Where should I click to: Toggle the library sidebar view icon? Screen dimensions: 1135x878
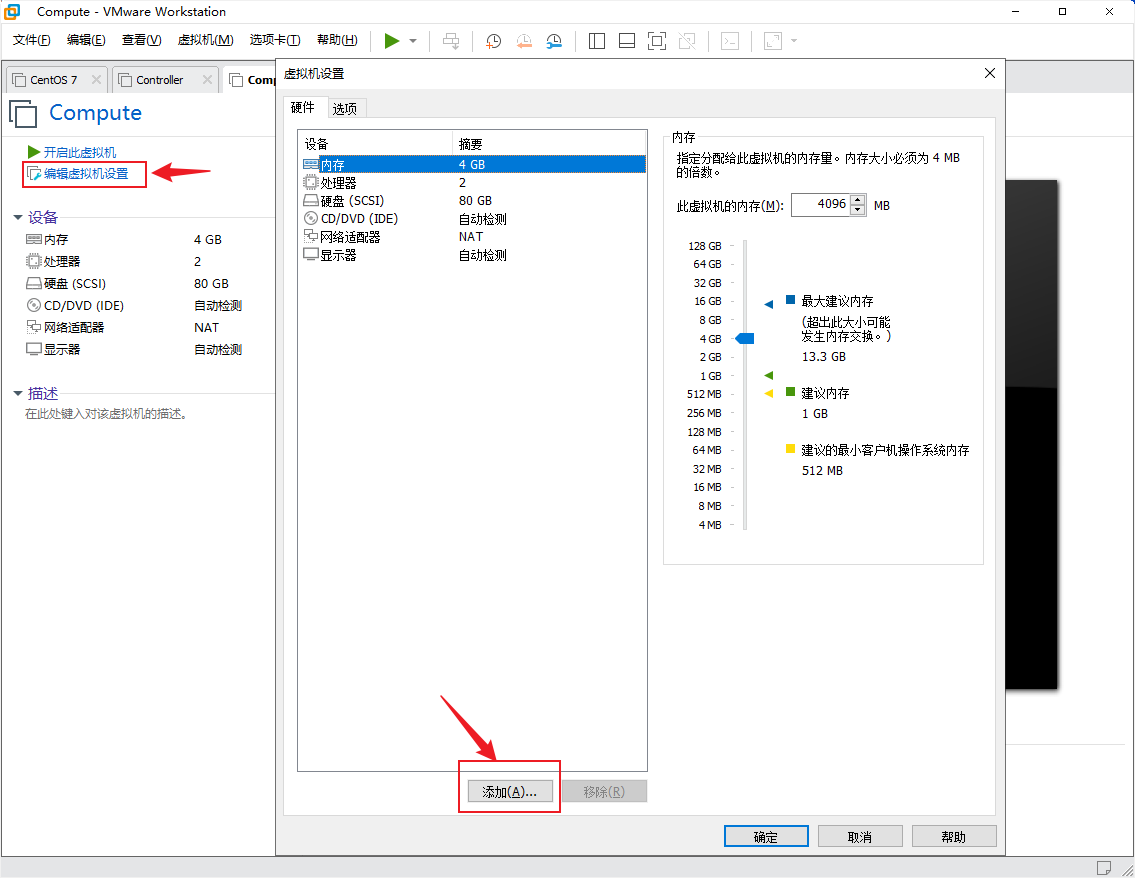[x=596, y=41]
